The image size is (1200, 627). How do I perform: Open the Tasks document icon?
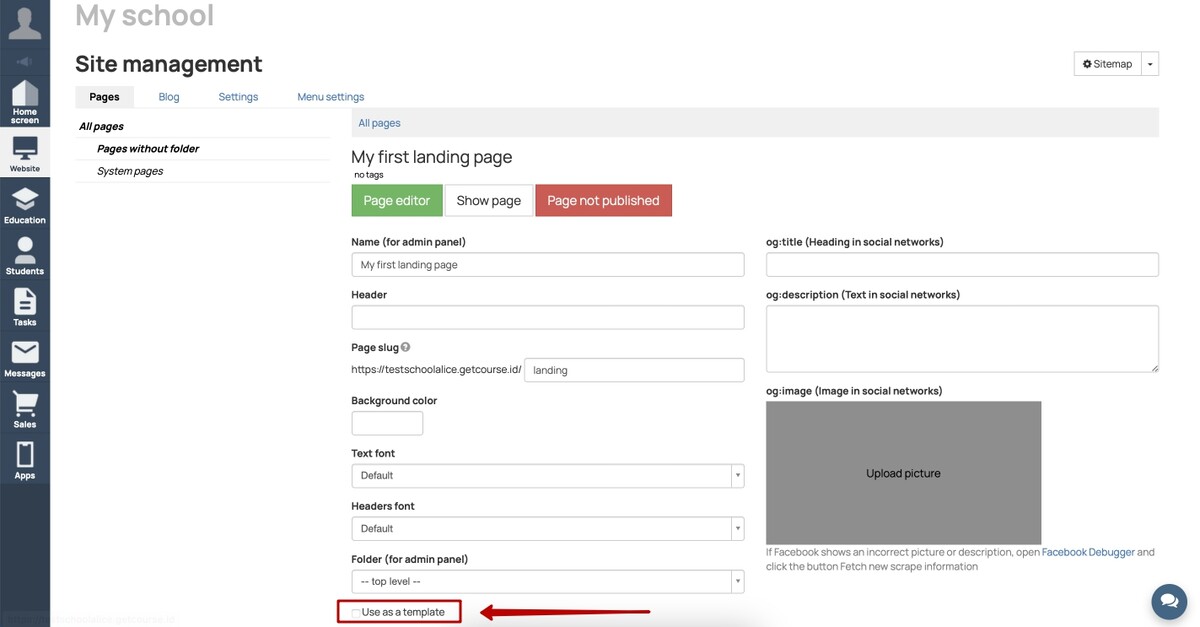click(25, 307)
